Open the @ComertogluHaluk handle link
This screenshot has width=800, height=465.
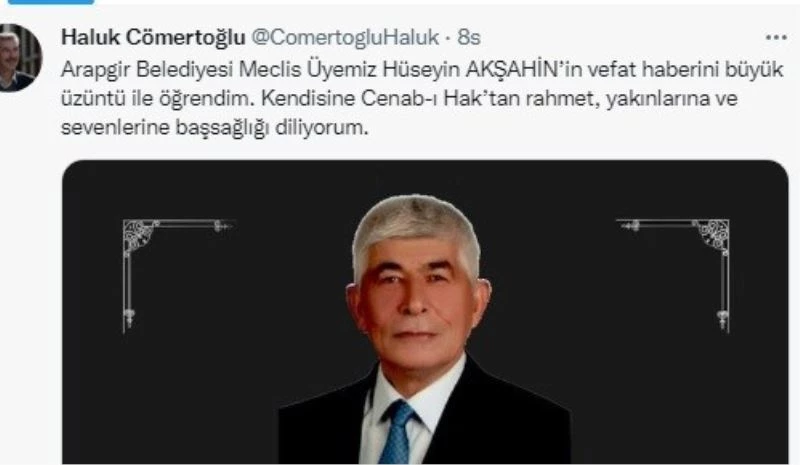click(345, 37)
